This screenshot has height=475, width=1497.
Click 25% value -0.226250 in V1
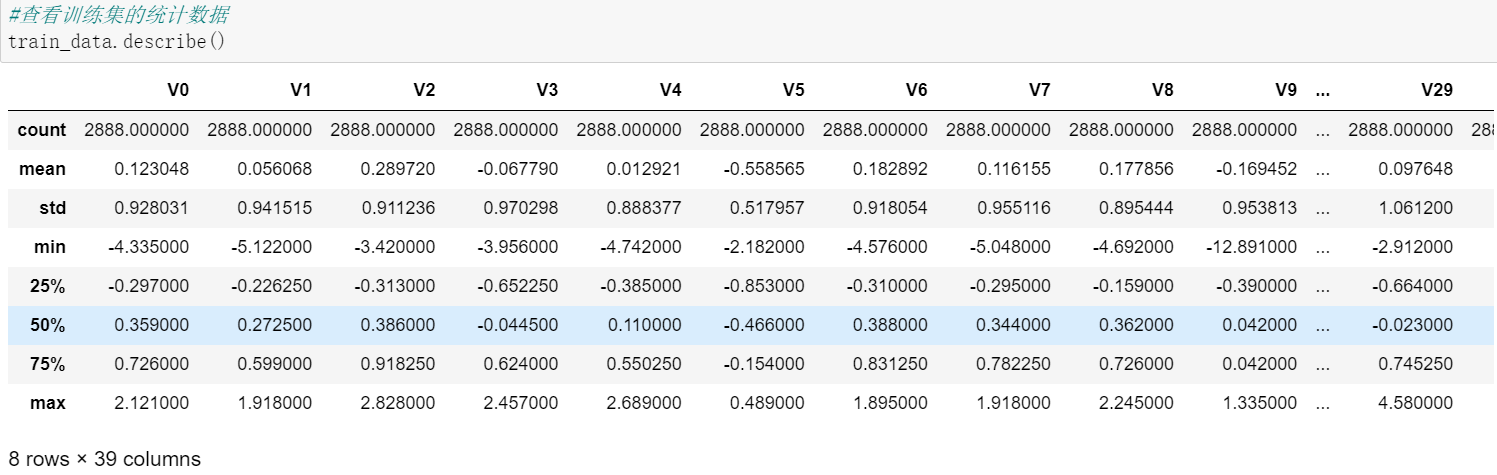(272, 286)
